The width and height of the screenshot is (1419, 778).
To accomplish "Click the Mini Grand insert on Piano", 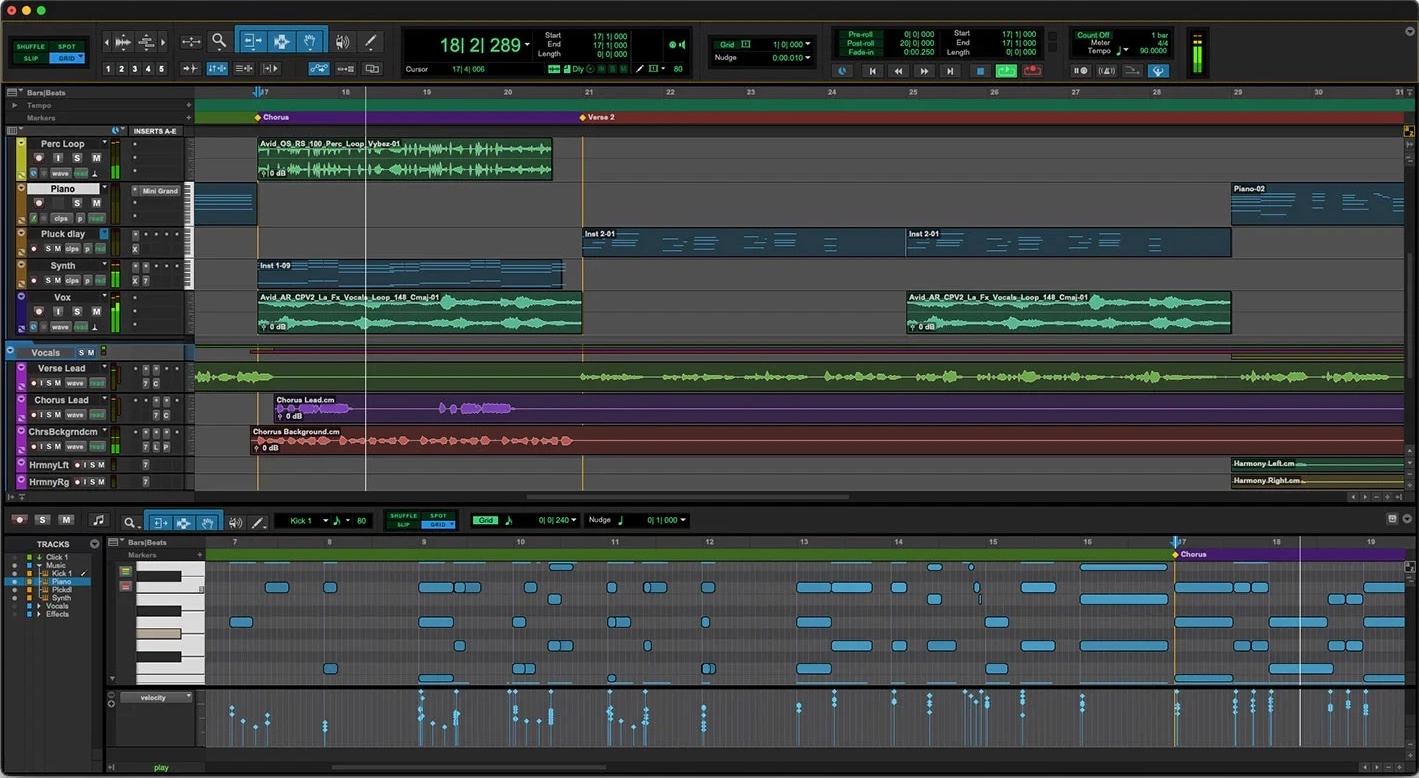I will [x=160, y=191].
